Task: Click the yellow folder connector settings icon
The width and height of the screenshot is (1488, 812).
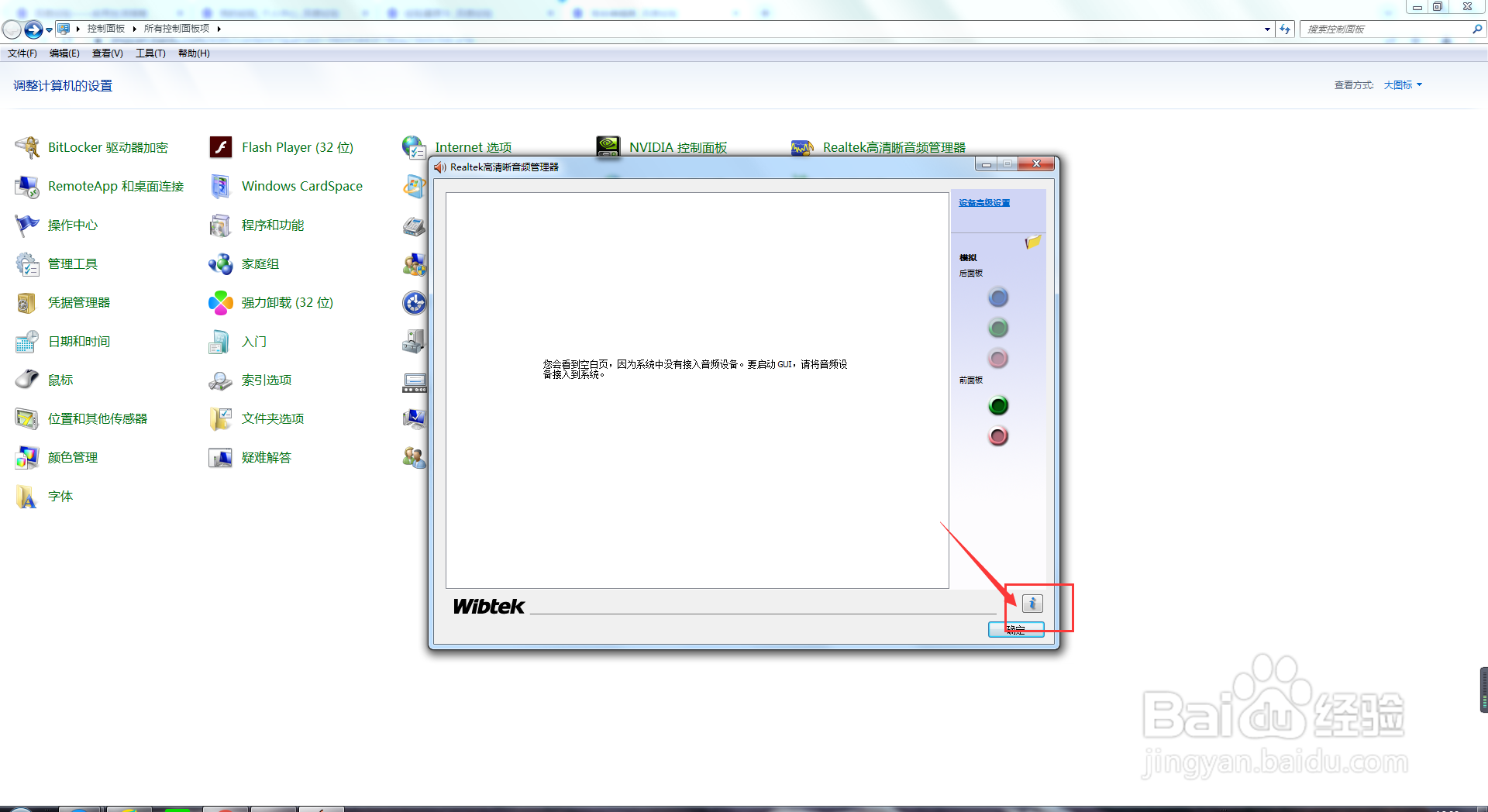Action: (x=1032, y=243)
